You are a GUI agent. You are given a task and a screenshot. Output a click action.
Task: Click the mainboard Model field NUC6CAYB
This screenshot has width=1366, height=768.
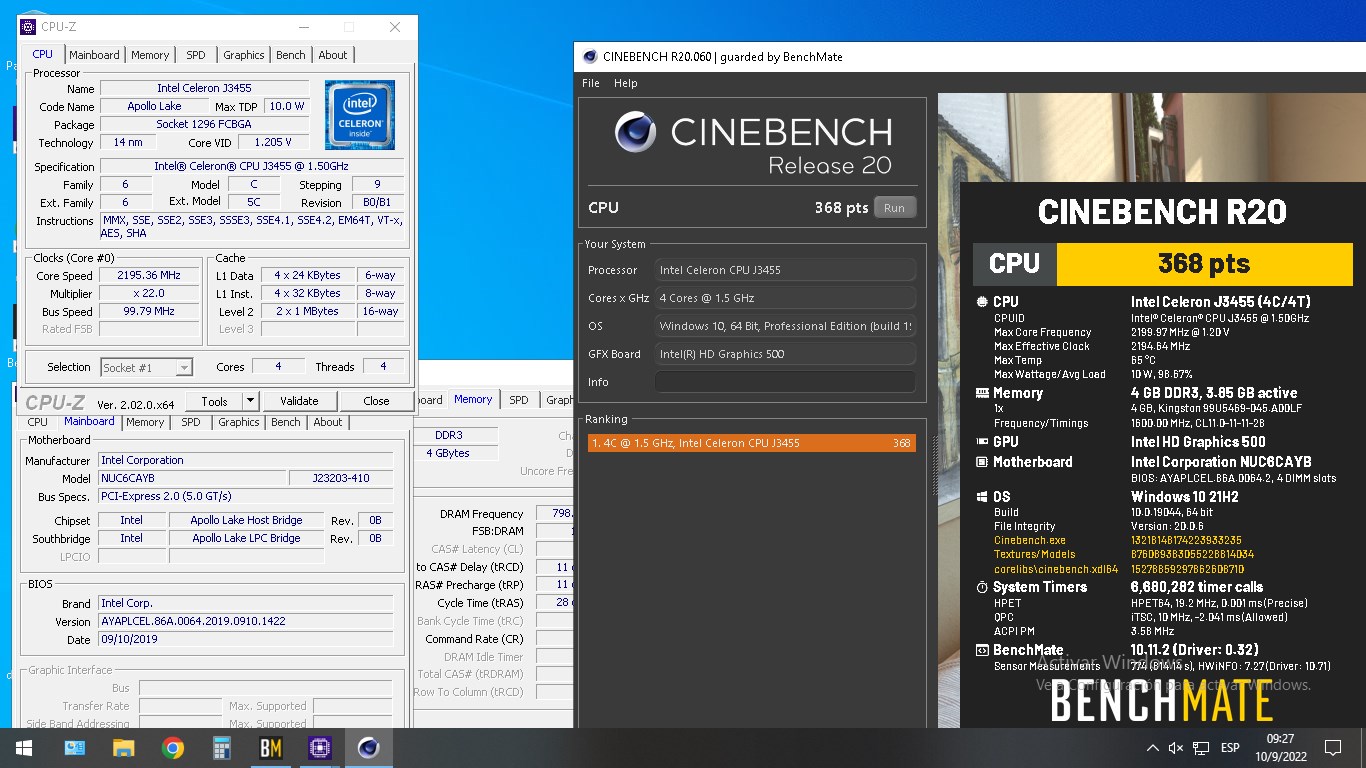pyautogui.click(x=192, y=478)
